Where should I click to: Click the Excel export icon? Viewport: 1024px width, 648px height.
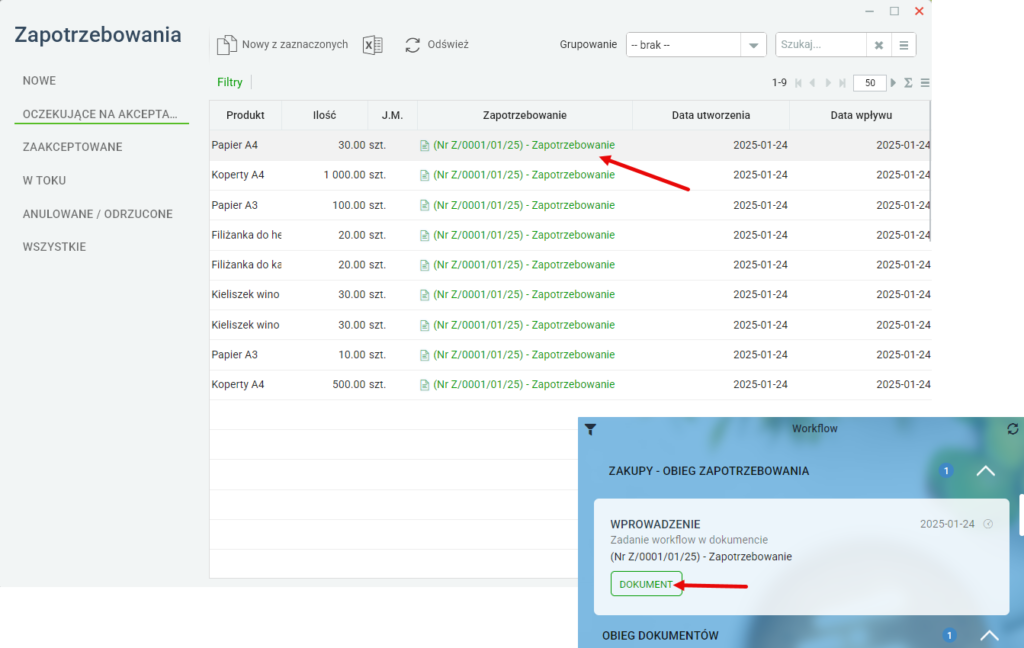(372, 45)
